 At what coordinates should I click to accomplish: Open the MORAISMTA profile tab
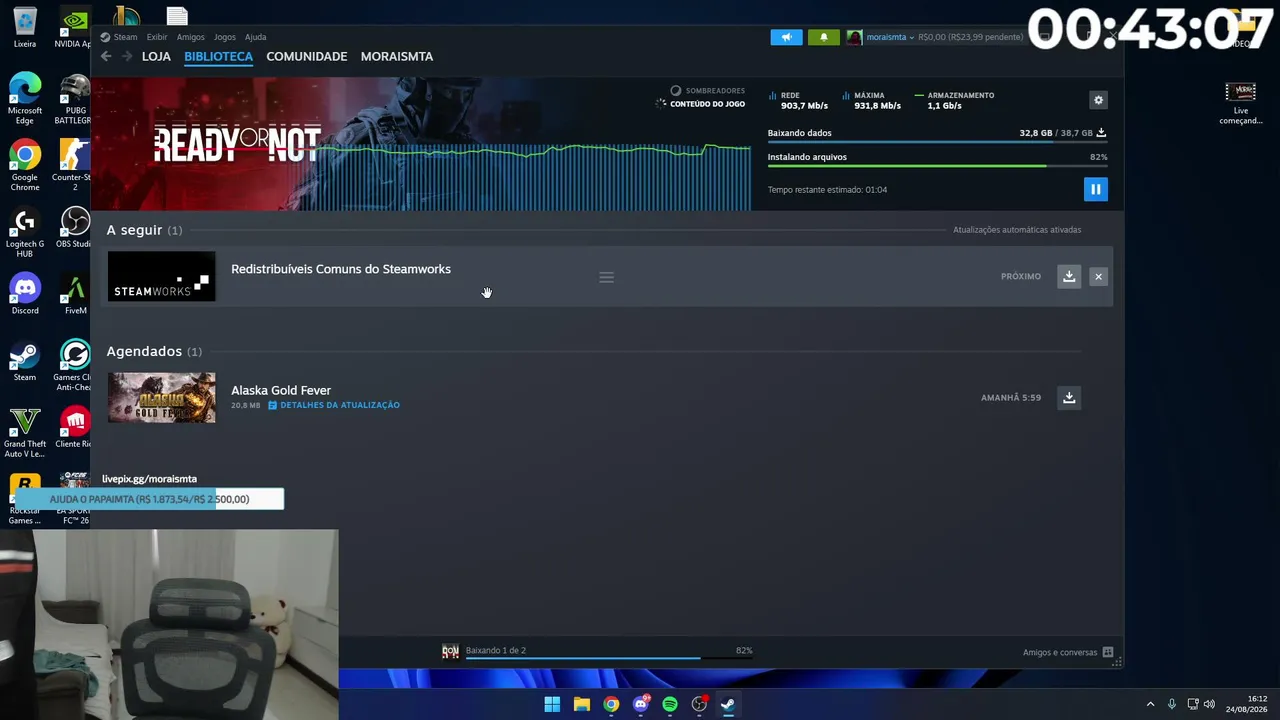pos(397,56)
